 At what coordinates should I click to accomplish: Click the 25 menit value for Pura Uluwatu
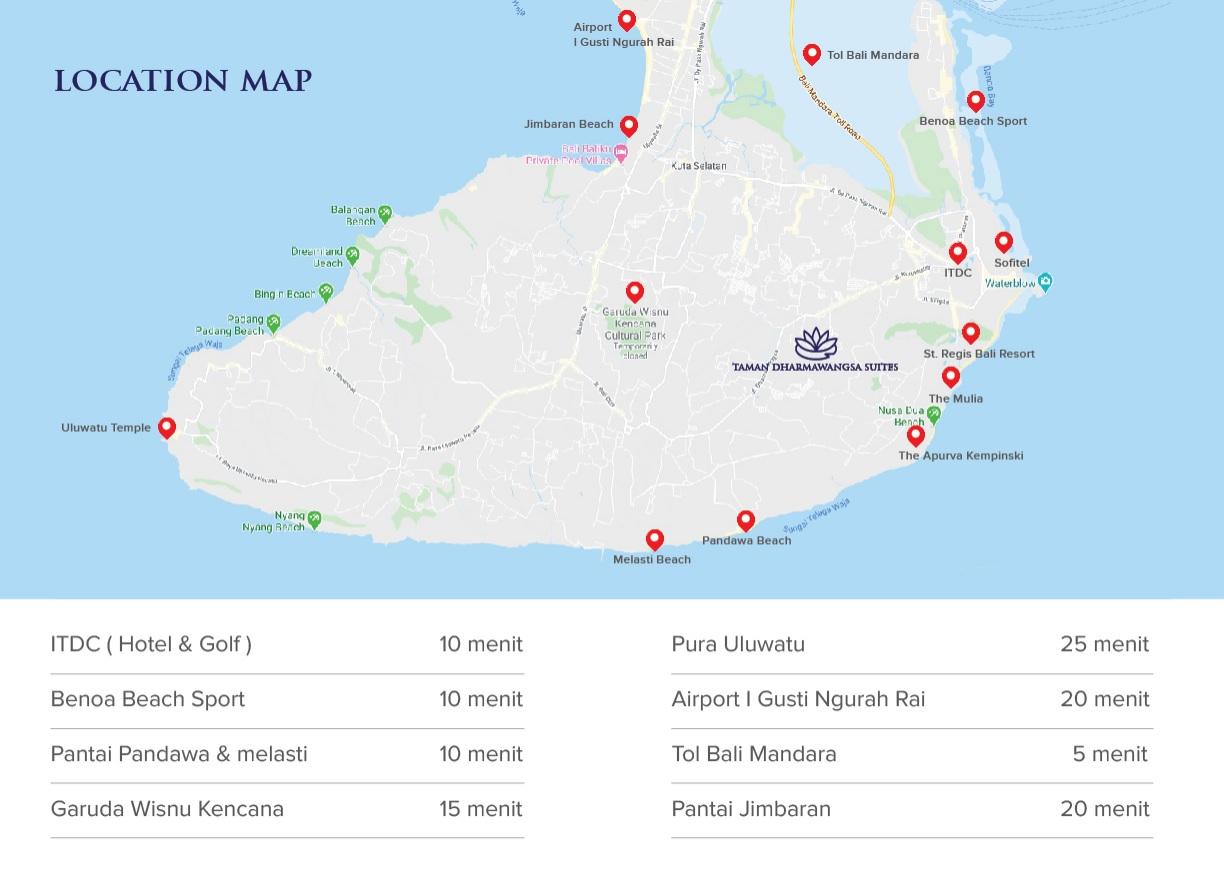(x=1105, y=644)
